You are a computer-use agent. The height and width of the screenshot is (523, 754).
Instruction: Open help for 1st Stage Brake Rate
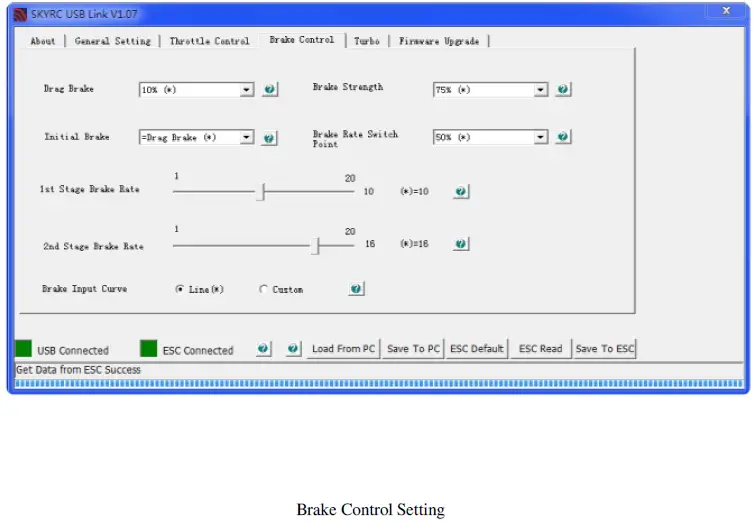[461, 191]
